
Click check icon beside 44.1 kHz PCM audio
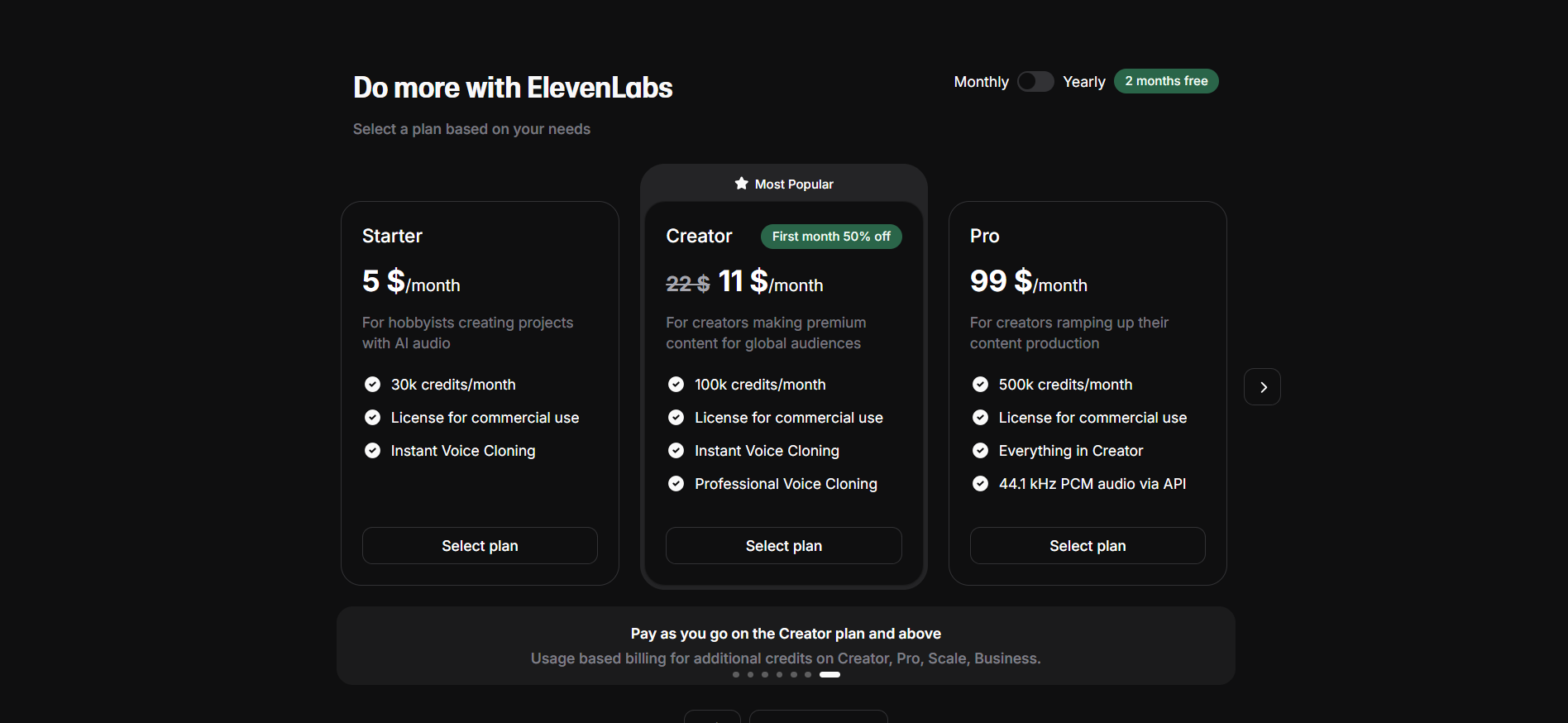[980, 484]
